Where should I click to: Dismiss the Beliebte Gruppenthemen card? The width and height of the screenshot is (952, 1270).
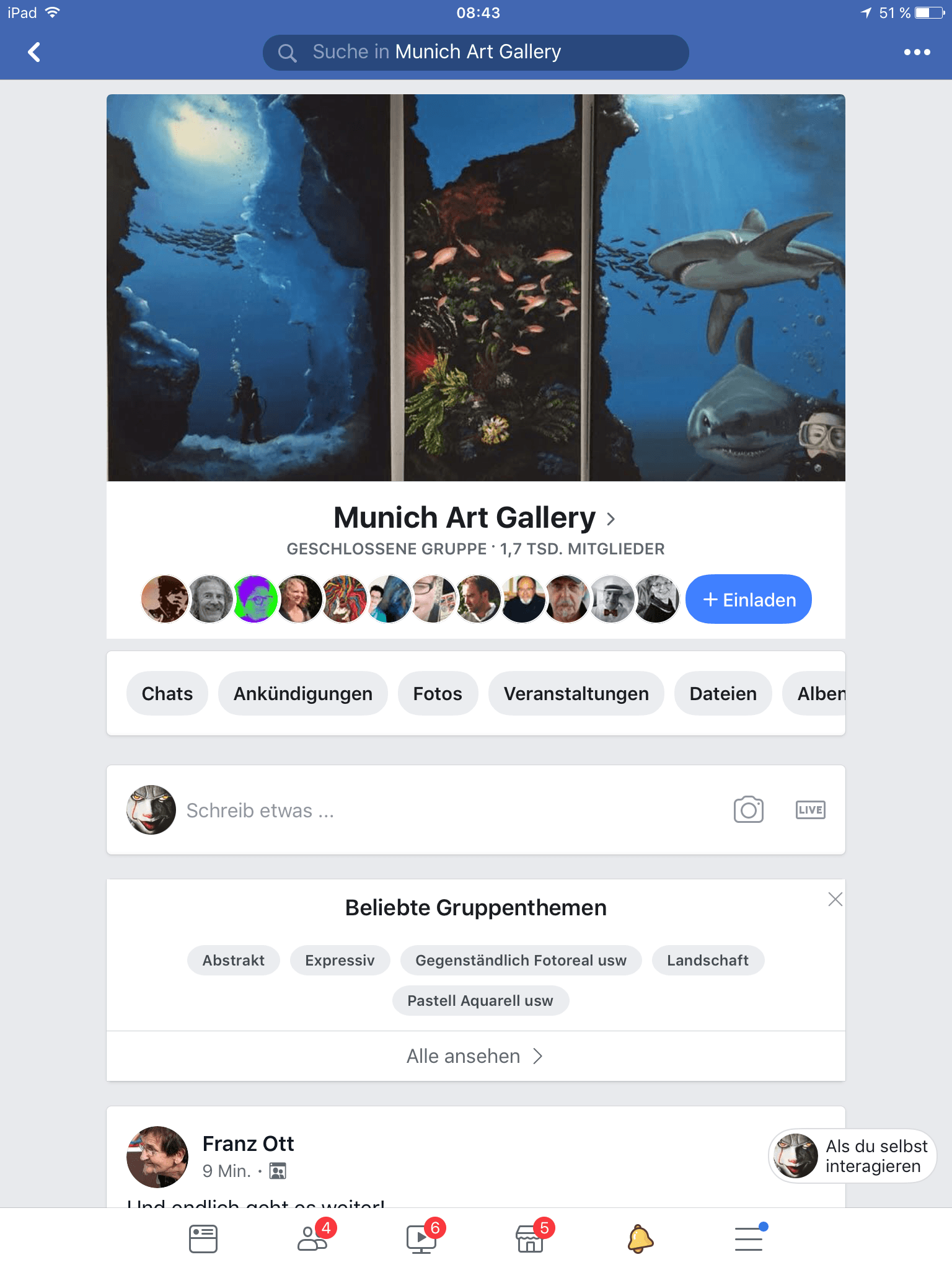pyautogui.click(x=835, y=899)
